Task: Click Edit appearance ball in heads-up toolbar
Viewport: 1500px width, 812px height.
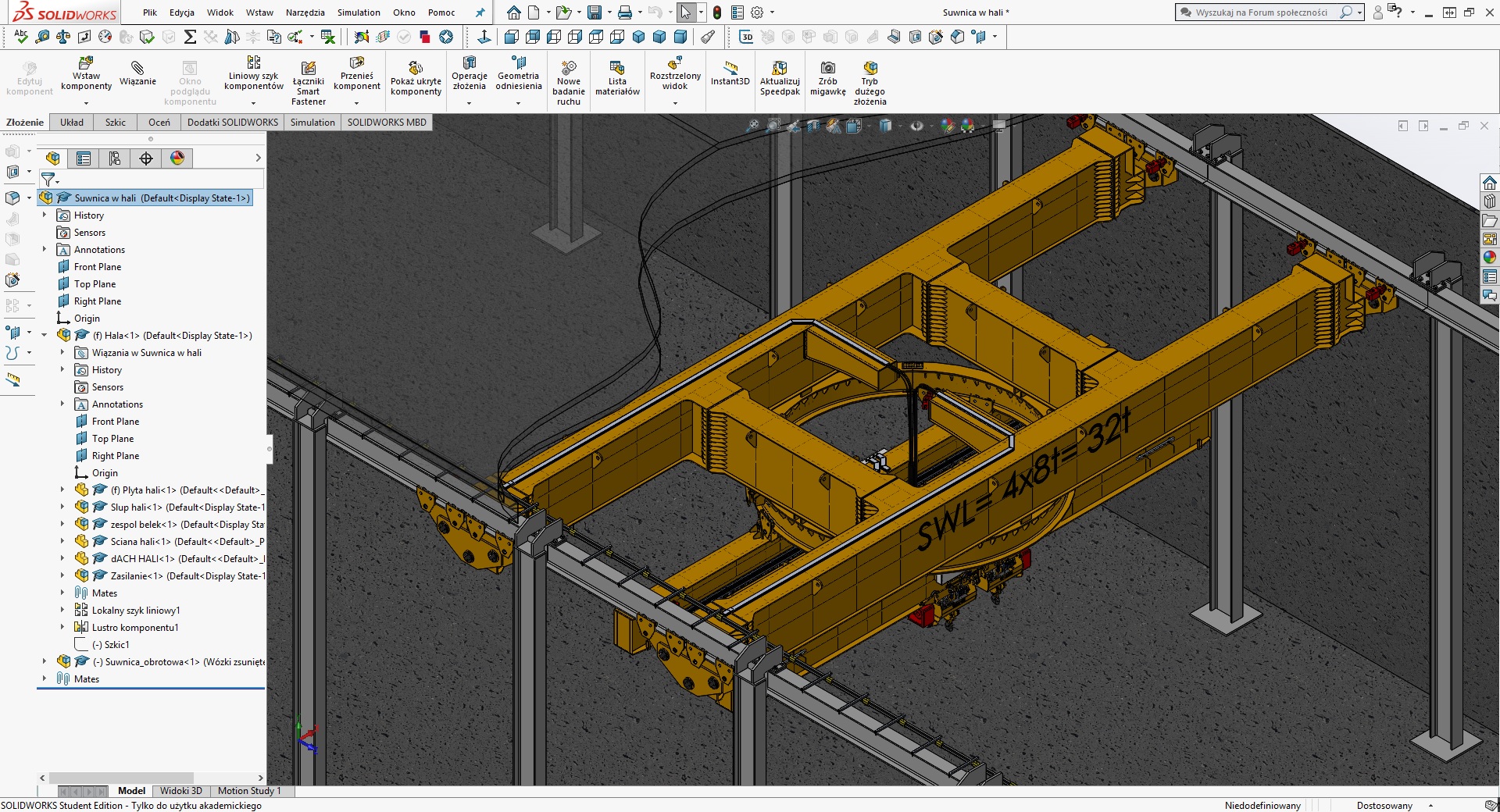Action: (x=948, y=126)
